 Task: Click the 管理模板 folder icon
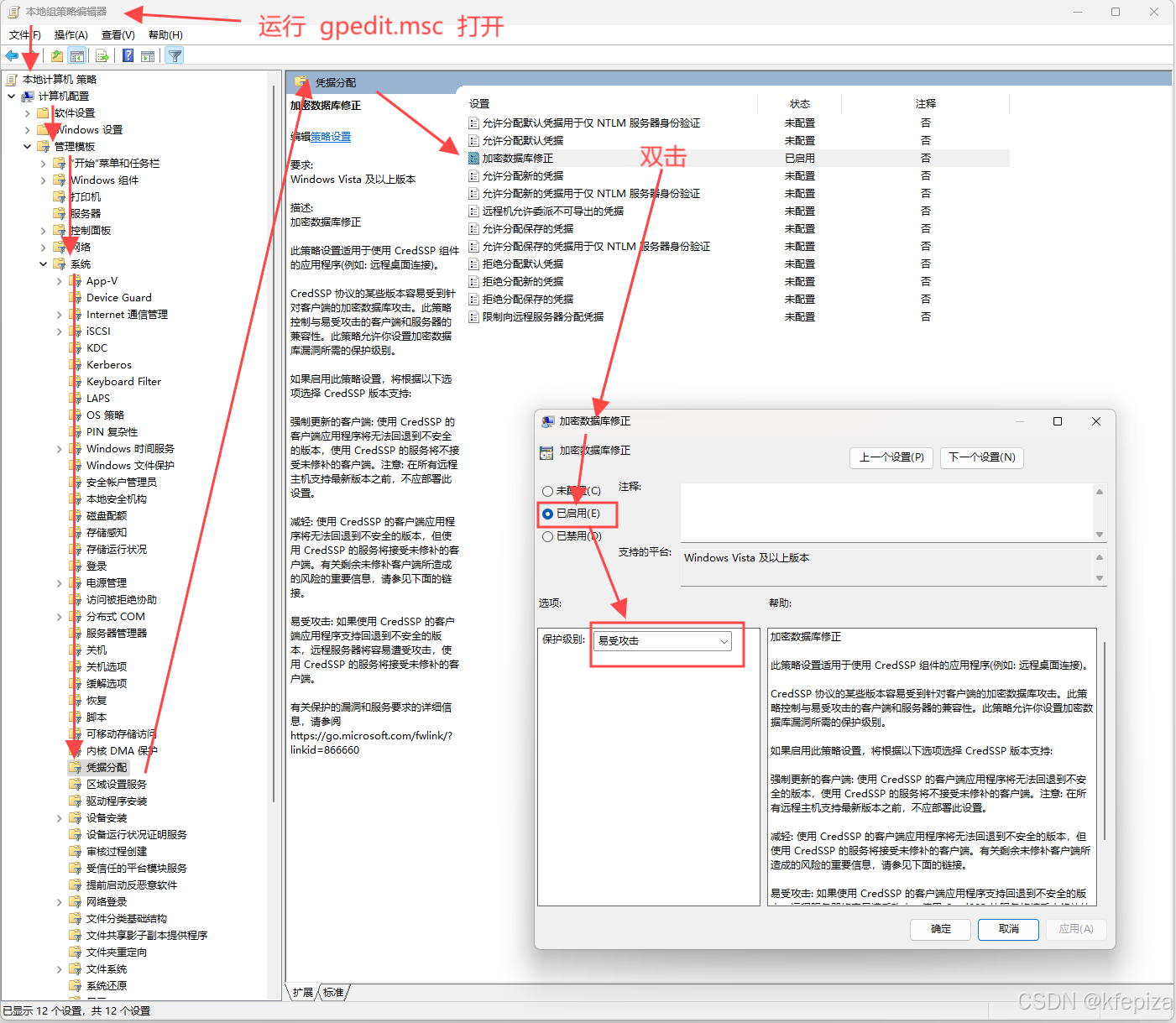point(44,147)
